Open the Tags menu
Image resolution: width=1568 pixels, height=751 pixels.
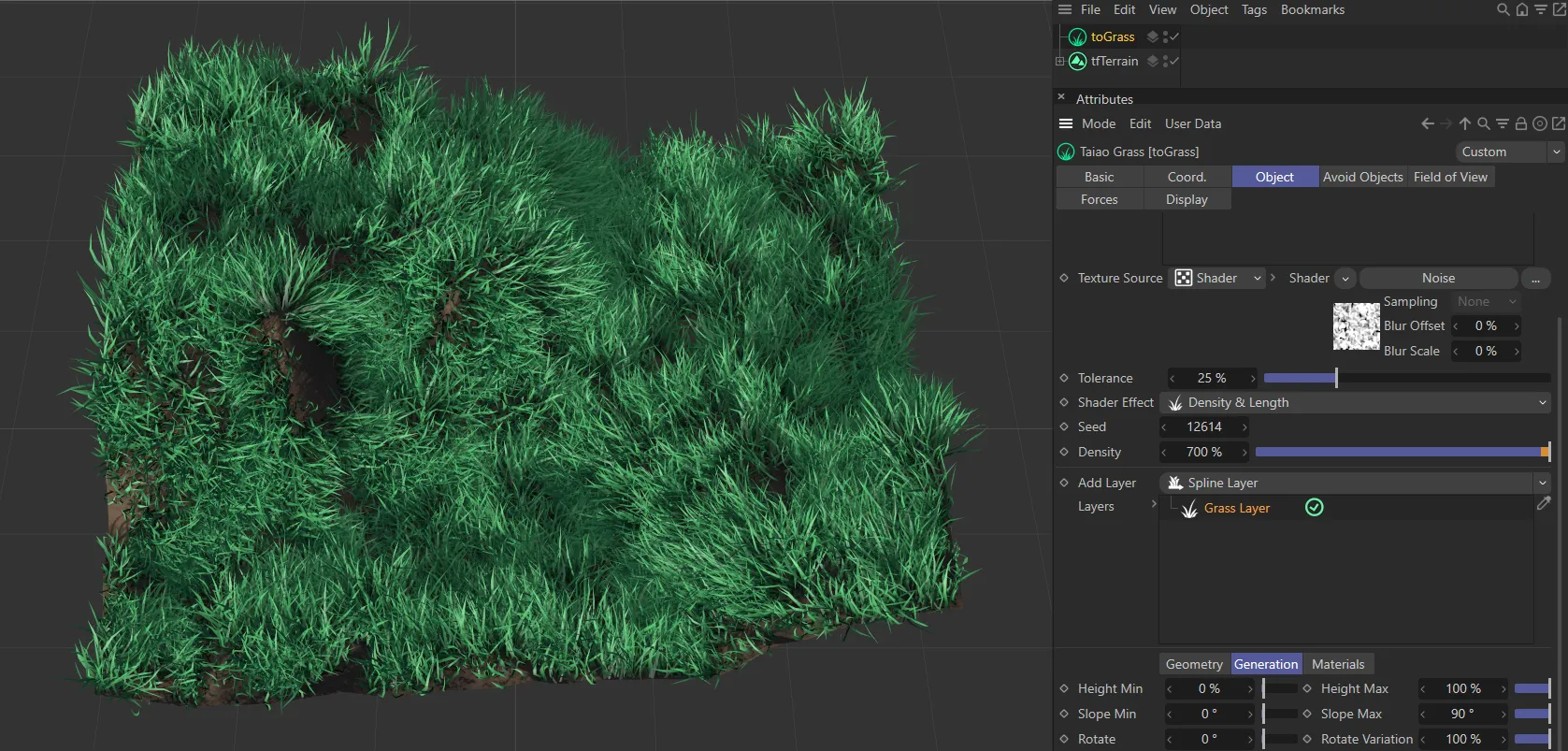coord(1253,10)
